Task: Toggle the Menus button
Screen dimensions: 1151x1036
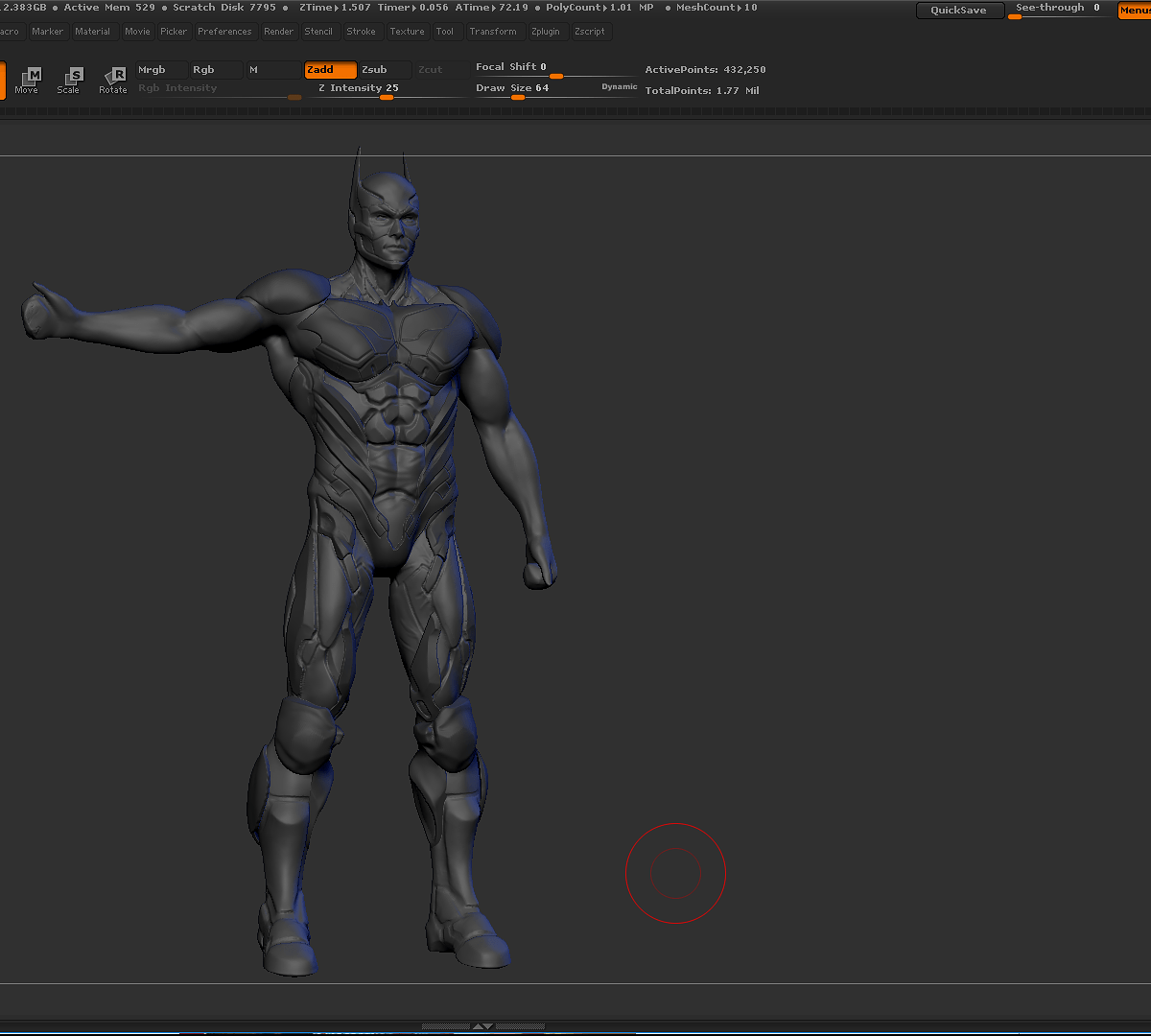Action: tap(1135, 11)
